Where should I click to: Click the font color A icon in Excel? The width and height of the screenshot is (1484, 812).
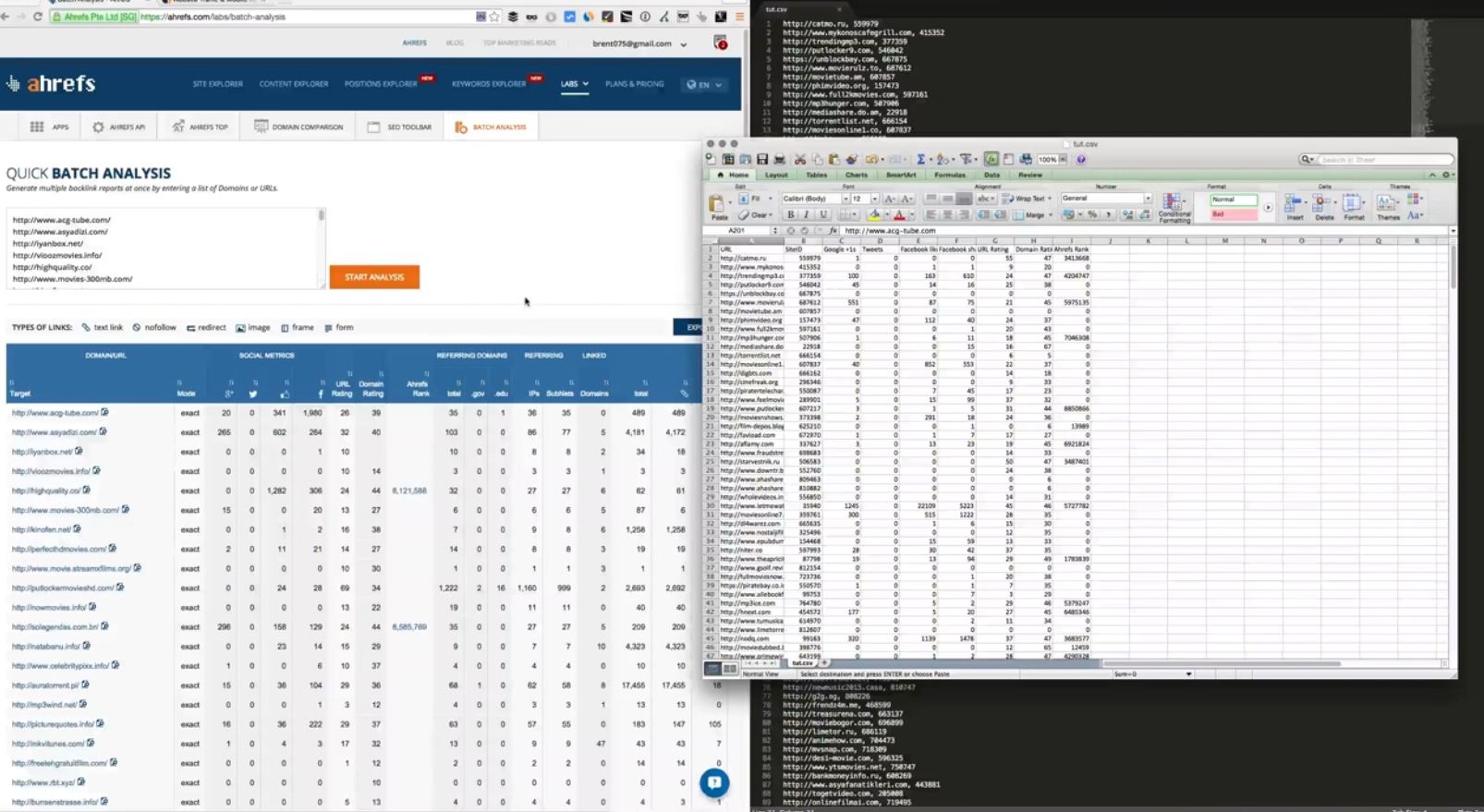click(x=898, y=215)
